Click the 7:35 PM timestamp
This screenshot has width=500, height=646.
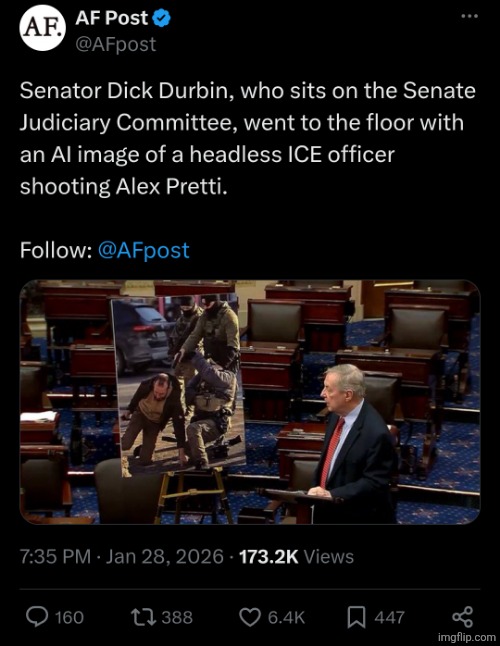click(x=56, y=557)
